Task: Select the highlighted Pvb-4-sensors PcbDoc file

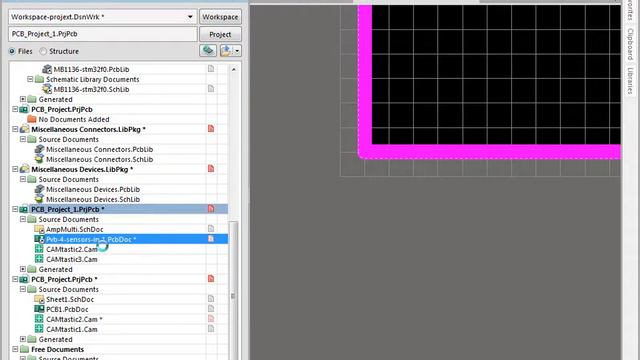Action: click(x=91, y=239)
